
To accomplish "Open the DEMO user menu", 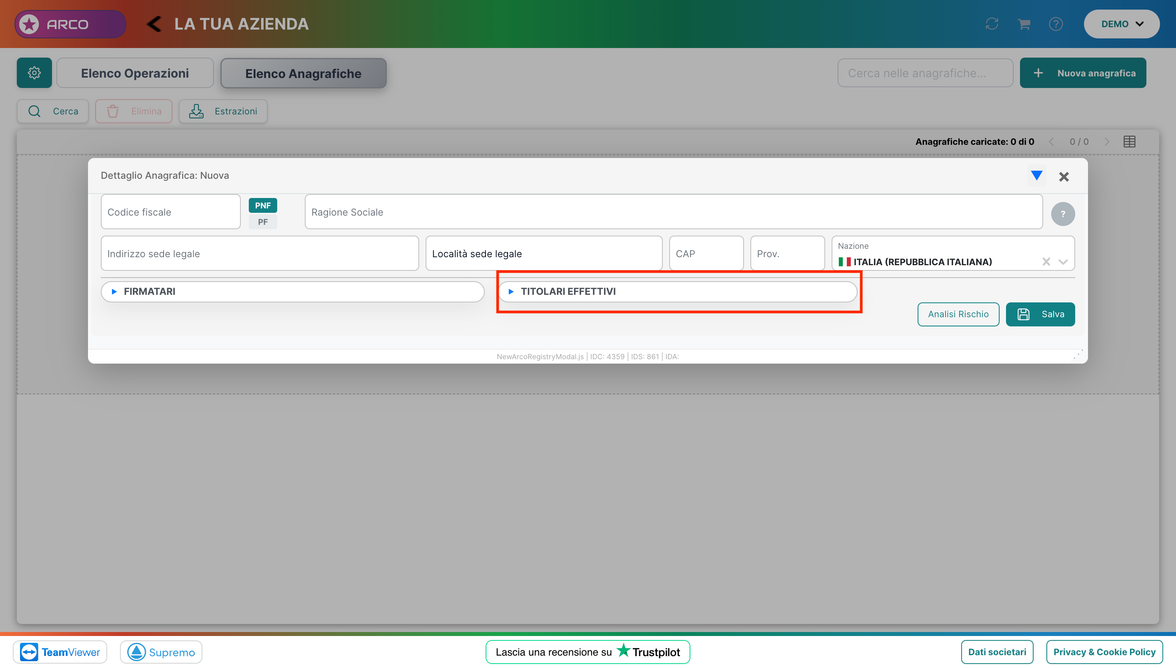I will pos(1122,24).
